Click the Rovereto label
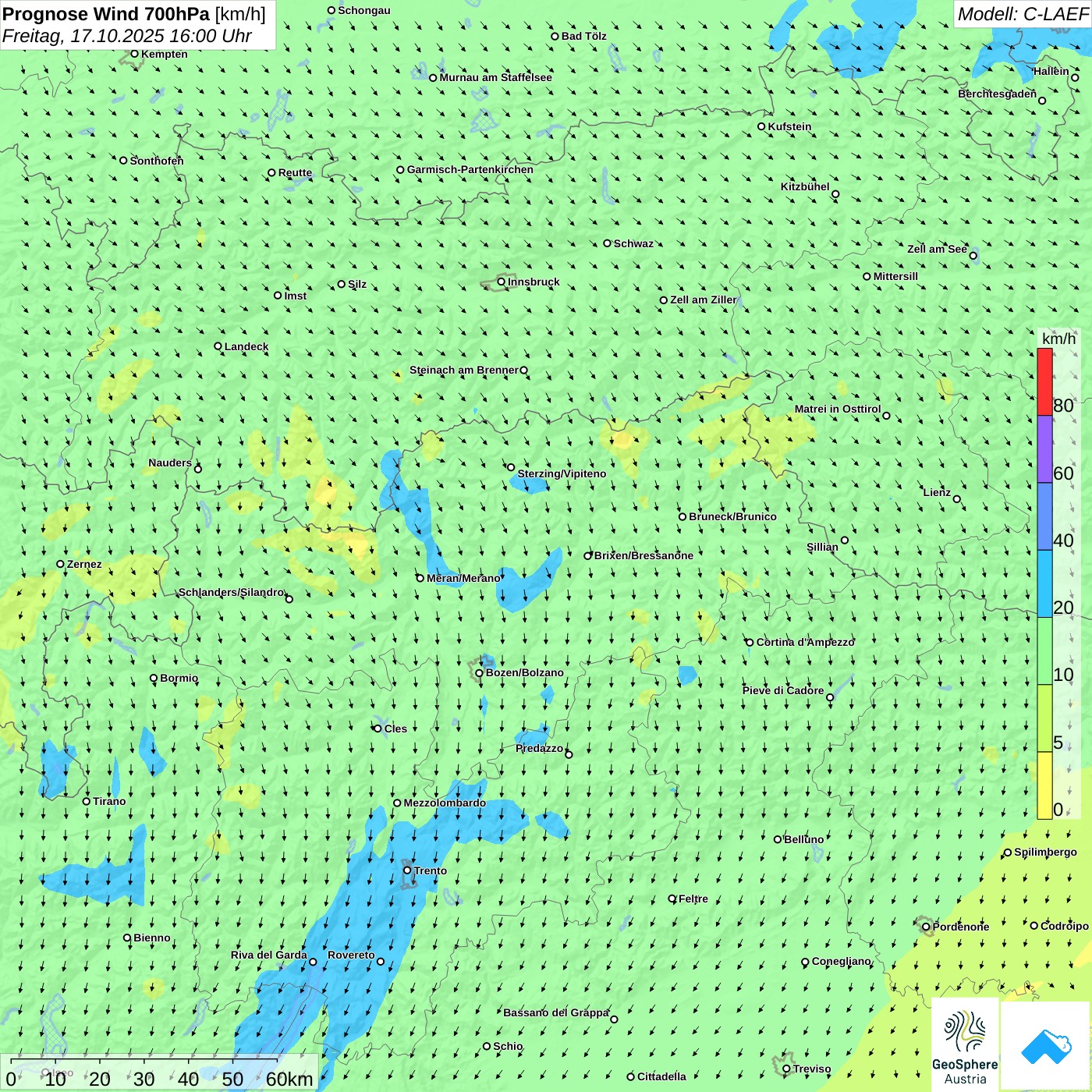Screen dimensions: 1092x1092 point(351,955)
